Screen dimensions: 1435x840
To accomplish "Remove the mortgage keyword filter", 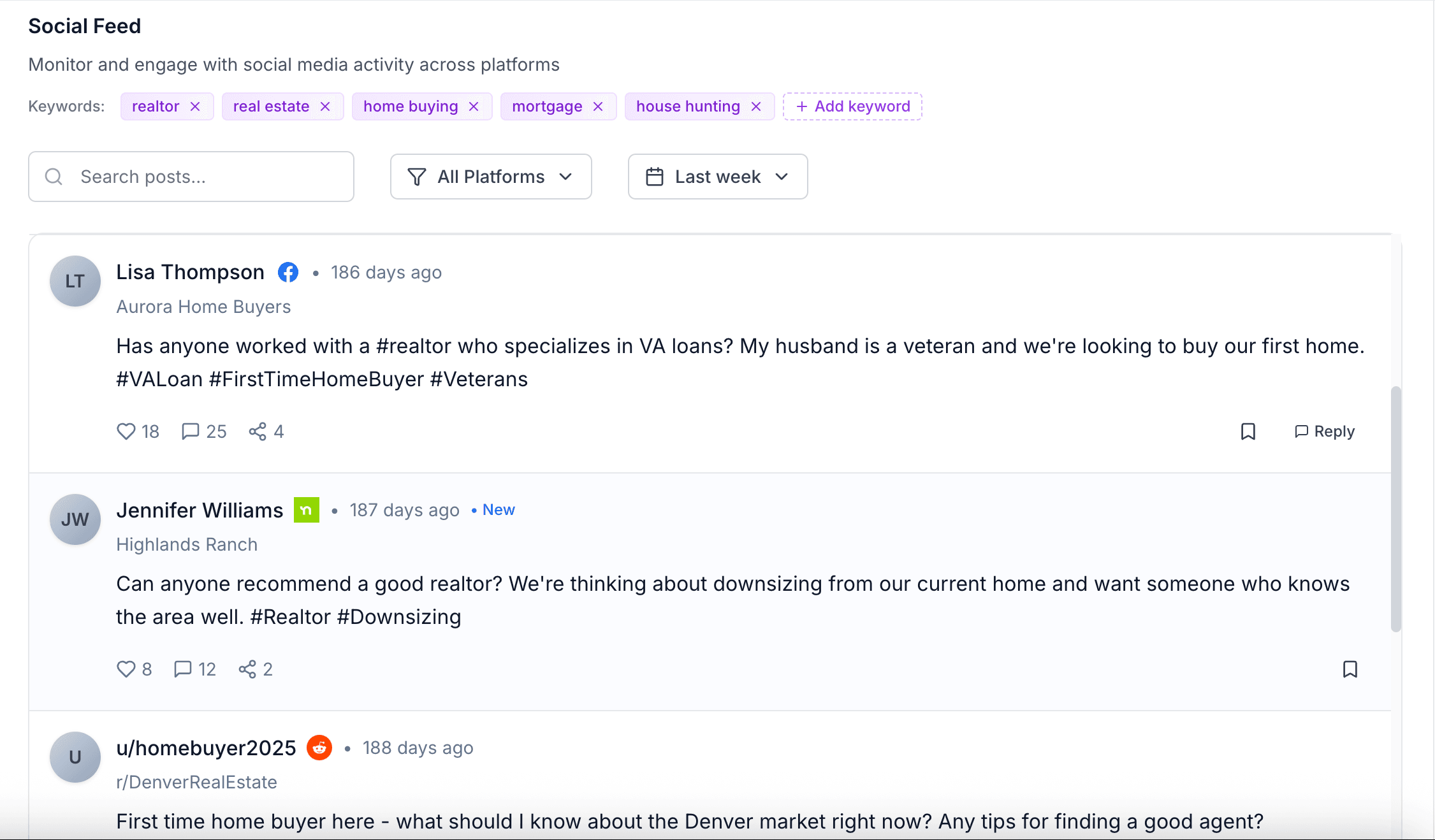I will (597, 106).
